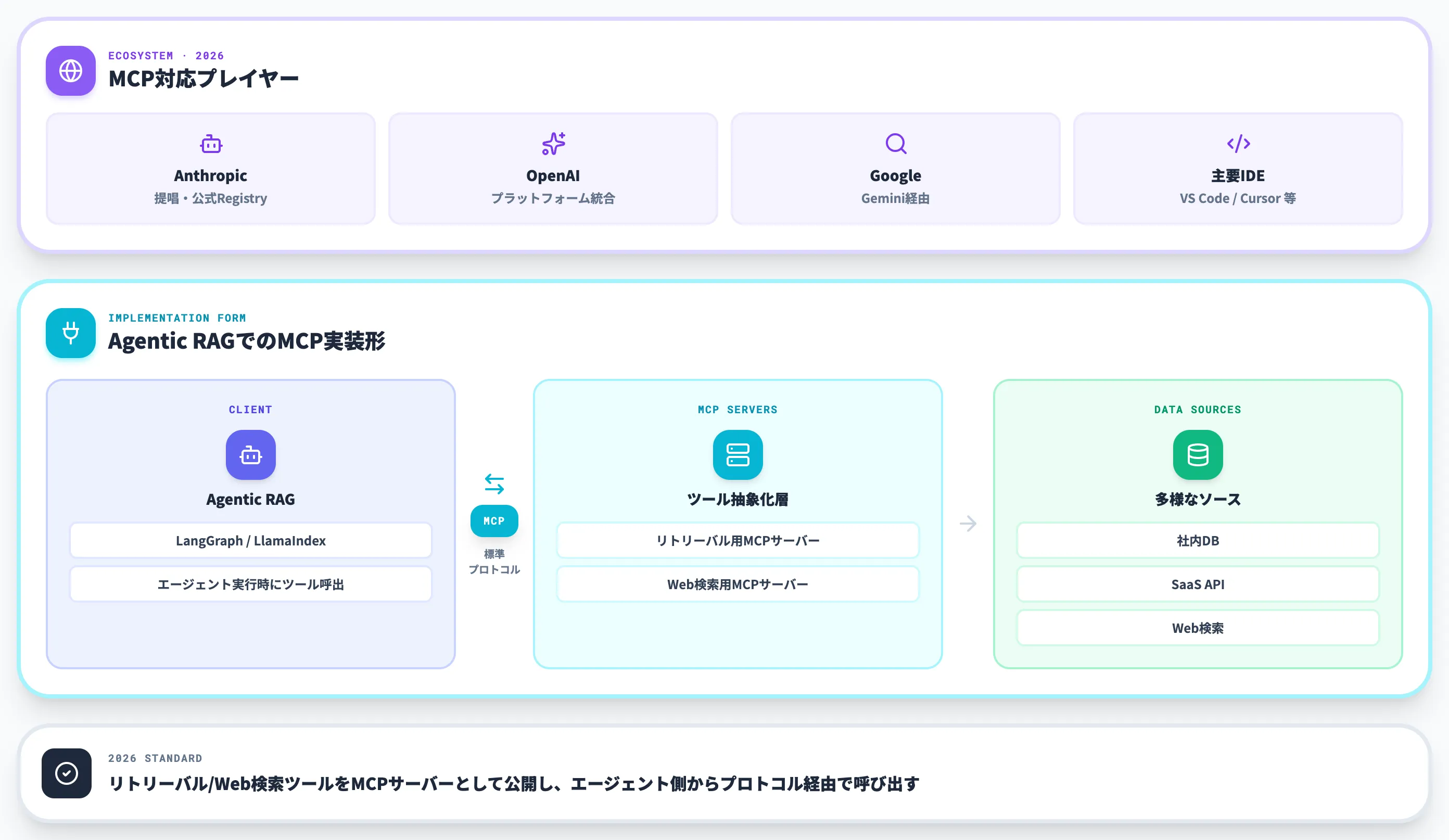This screenshot has height=840, width=1449.
Task: Click the CLIENT column label
Action: (251, 410)
